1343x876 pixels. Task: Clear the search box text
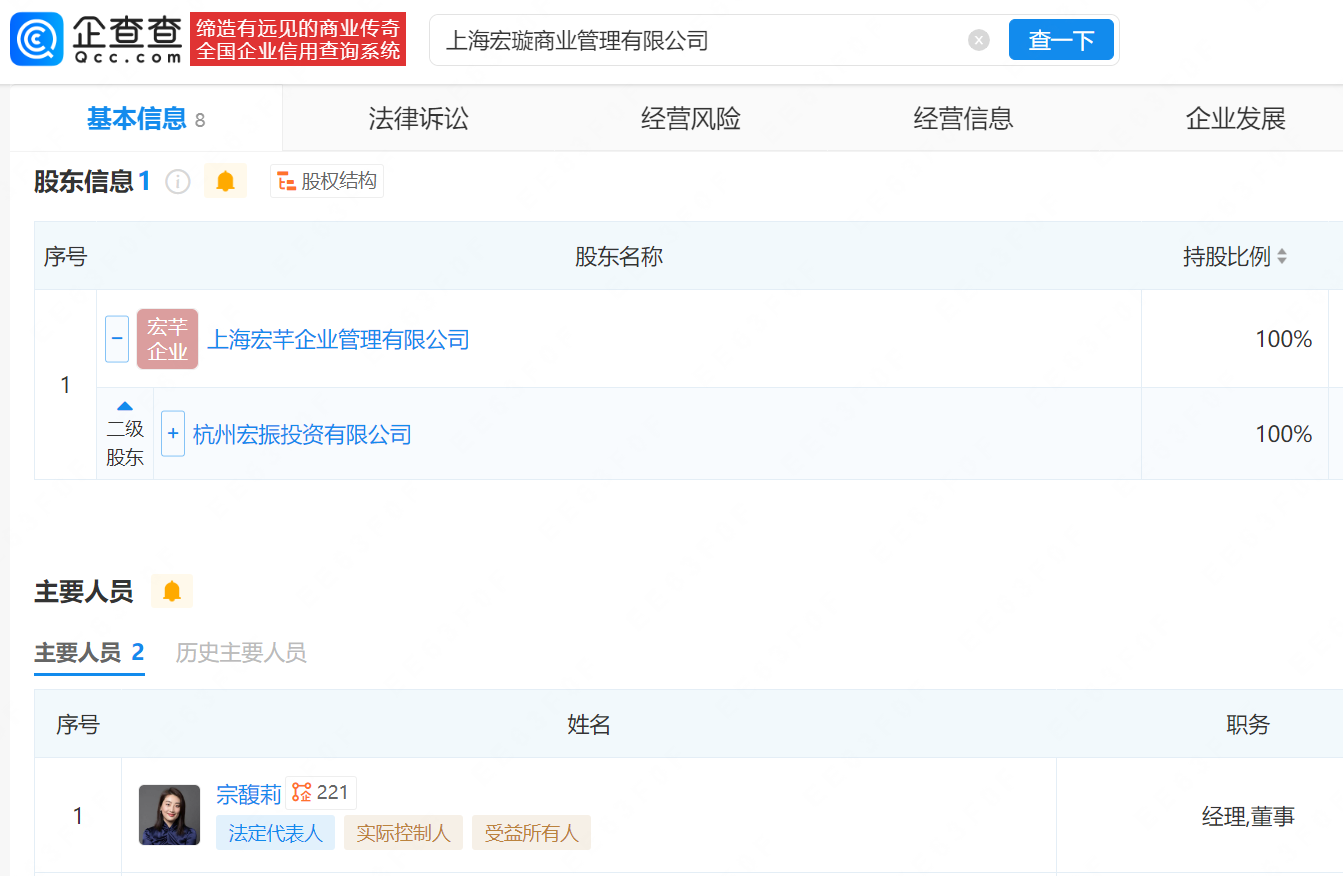tap(978, 40)
